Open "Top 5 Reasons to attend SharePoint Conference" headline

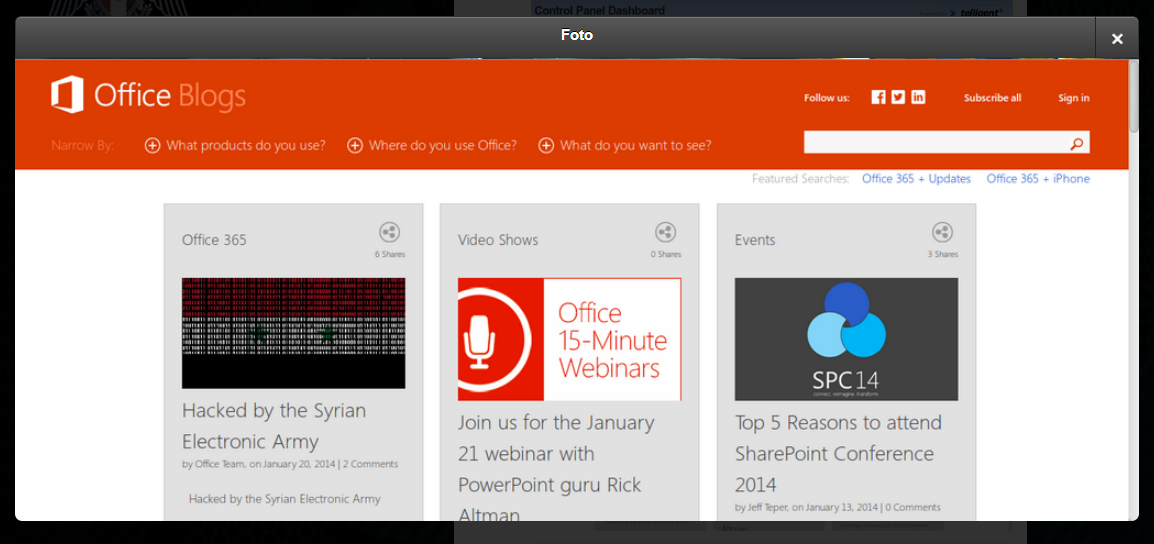(838, 453)
